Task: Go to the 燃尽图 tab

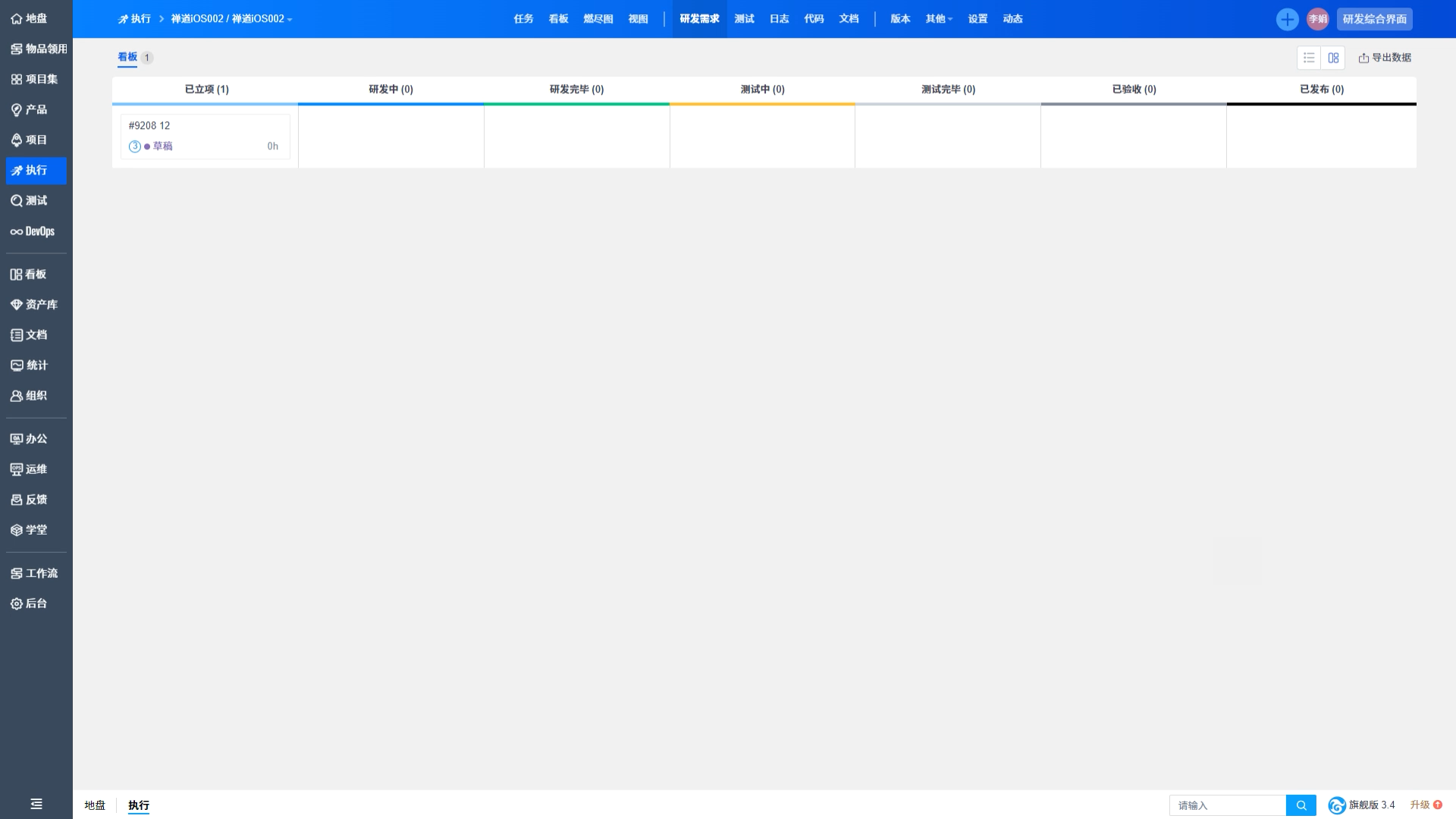Action: [598, 19]
